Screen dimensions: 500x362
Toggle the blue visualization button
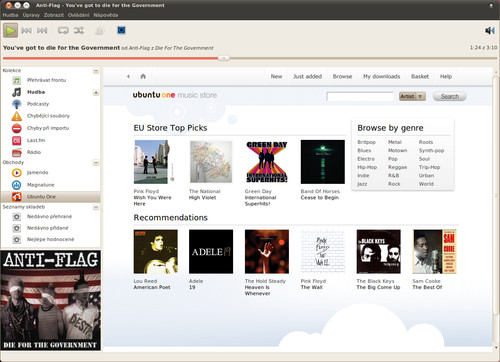121,30
